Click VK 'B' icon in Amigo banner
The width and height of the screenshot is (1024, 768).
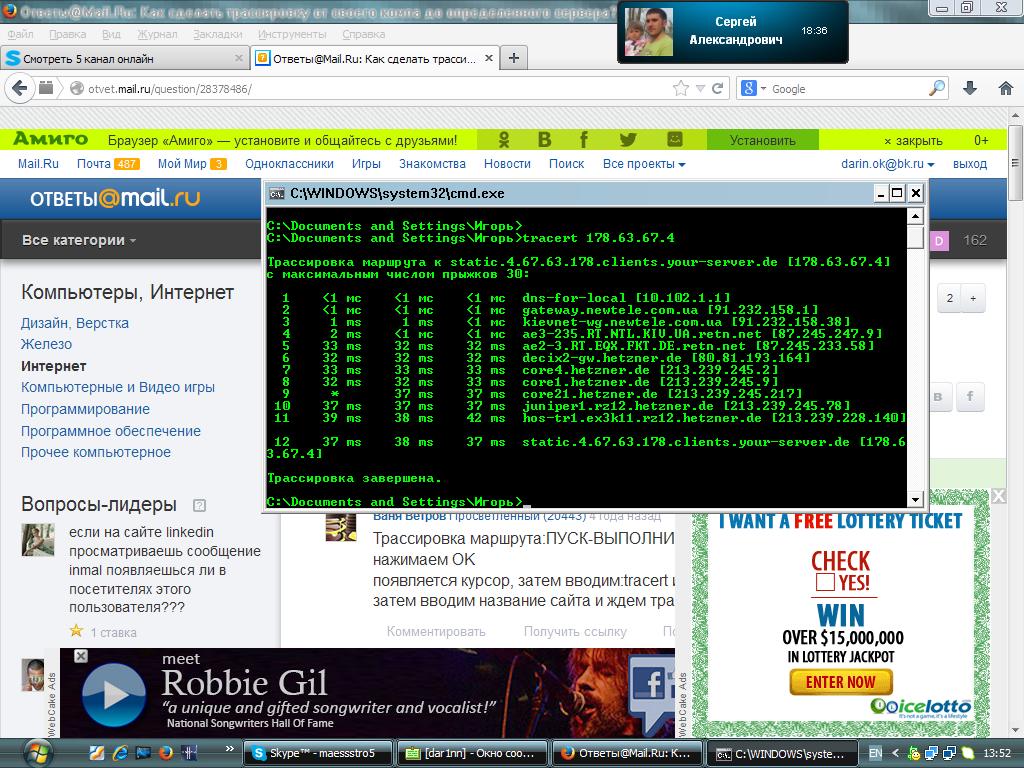coord(544,140)
